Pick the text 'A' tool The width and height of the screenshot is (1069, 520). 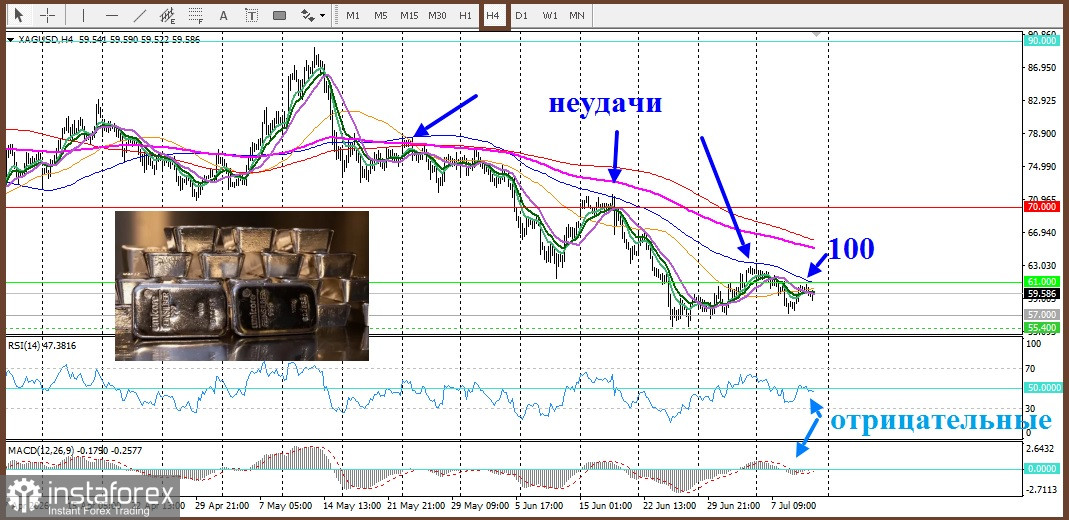(x=223, y=14)
